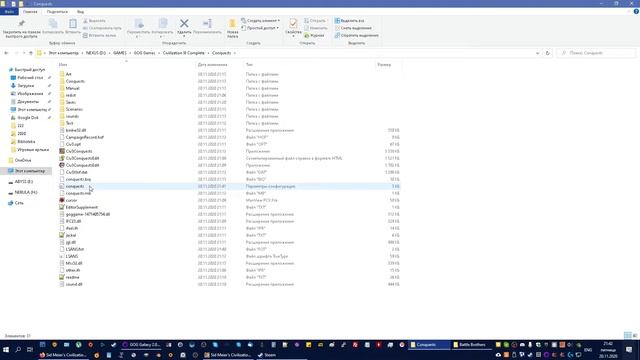This screenshot has height=360, width=640.
Task: Click the Вставить clipboard paste icon
Action: 73,24
